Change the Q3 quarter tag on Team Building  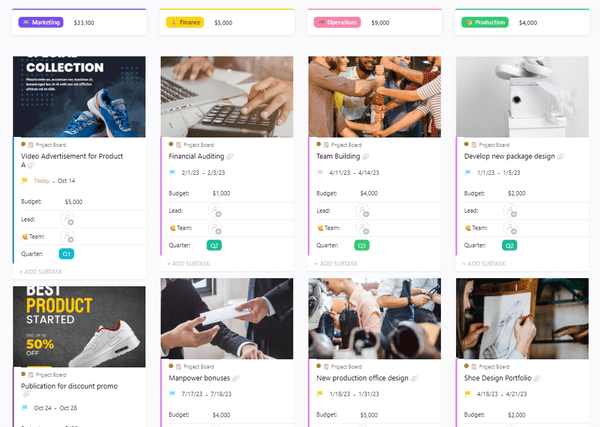pyautogui.click(x=362, y=245)
